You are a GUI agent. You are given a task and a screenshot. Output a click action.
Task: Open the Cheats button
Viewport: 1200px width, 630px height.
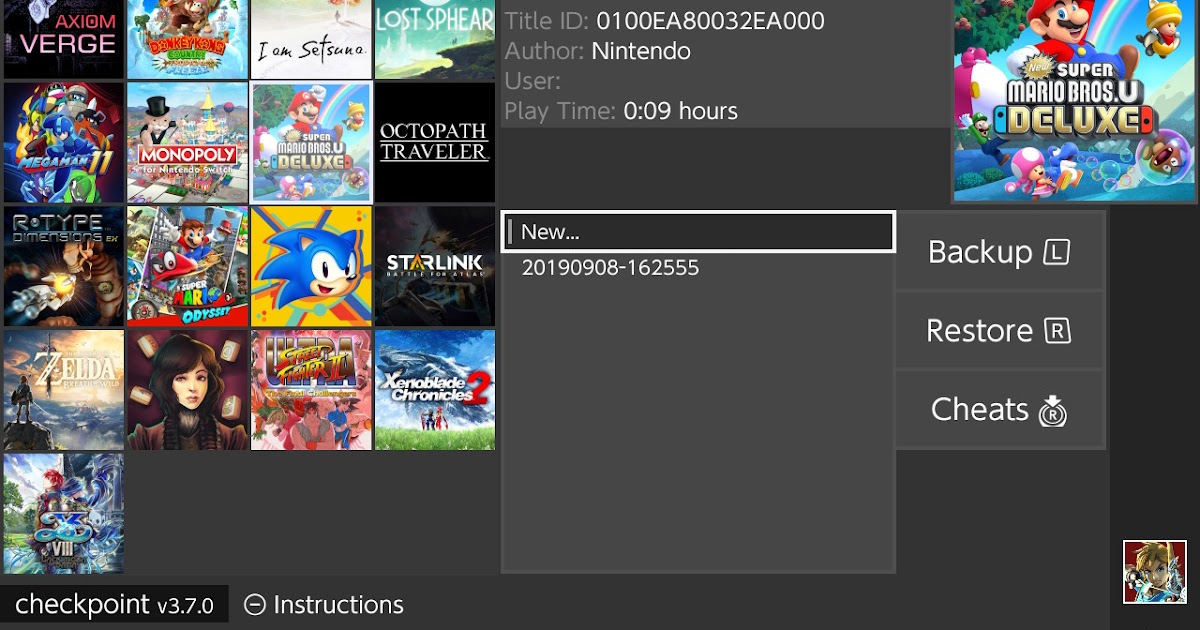[1000, 409]
